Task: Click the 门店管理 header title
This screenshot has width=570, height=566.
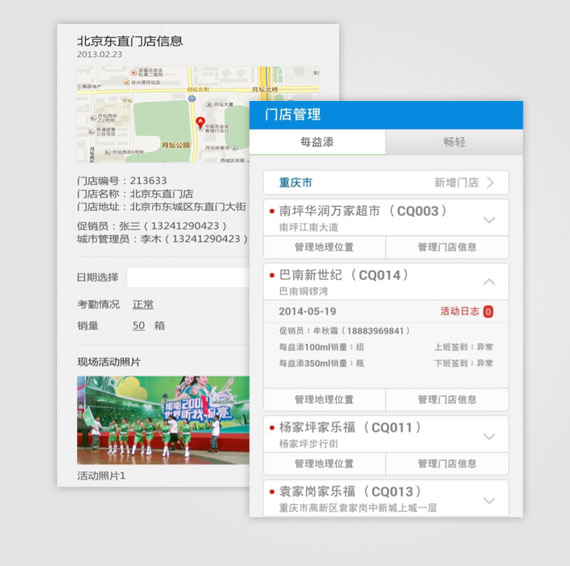Action: [293, 115]
